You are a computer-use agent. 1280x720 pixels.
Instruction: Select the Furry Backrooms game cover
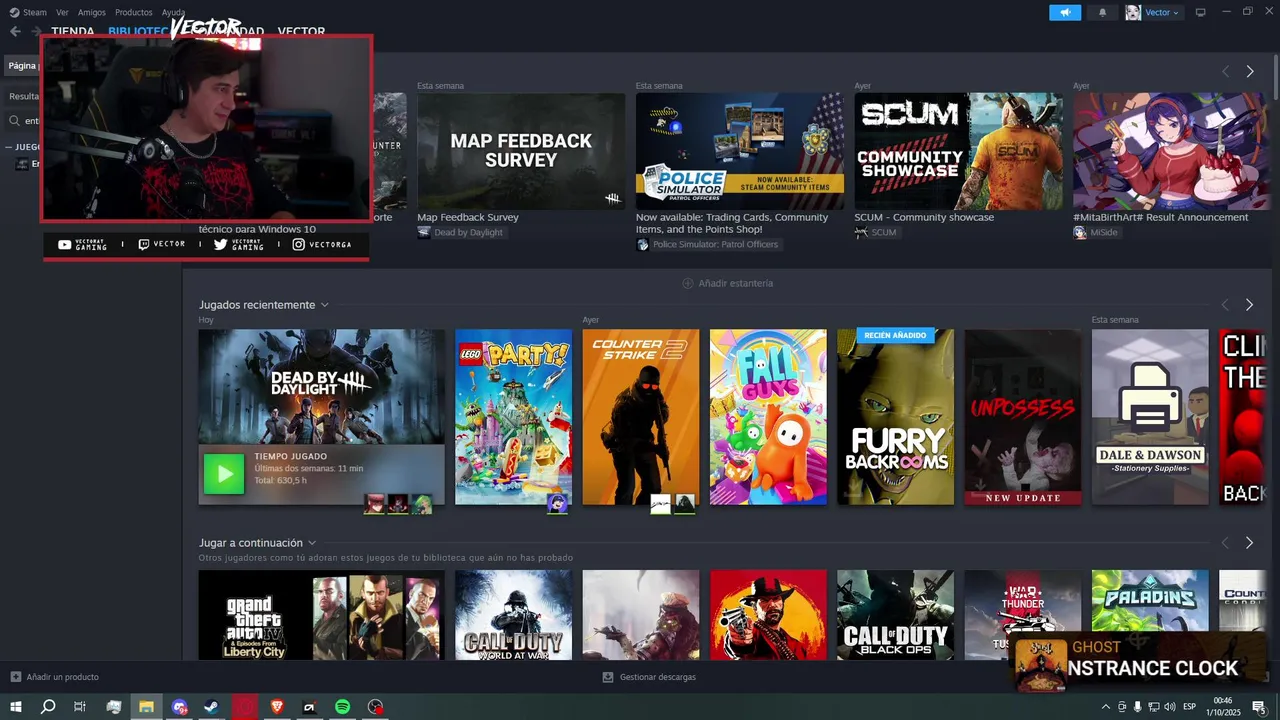[x=895, y=417]
